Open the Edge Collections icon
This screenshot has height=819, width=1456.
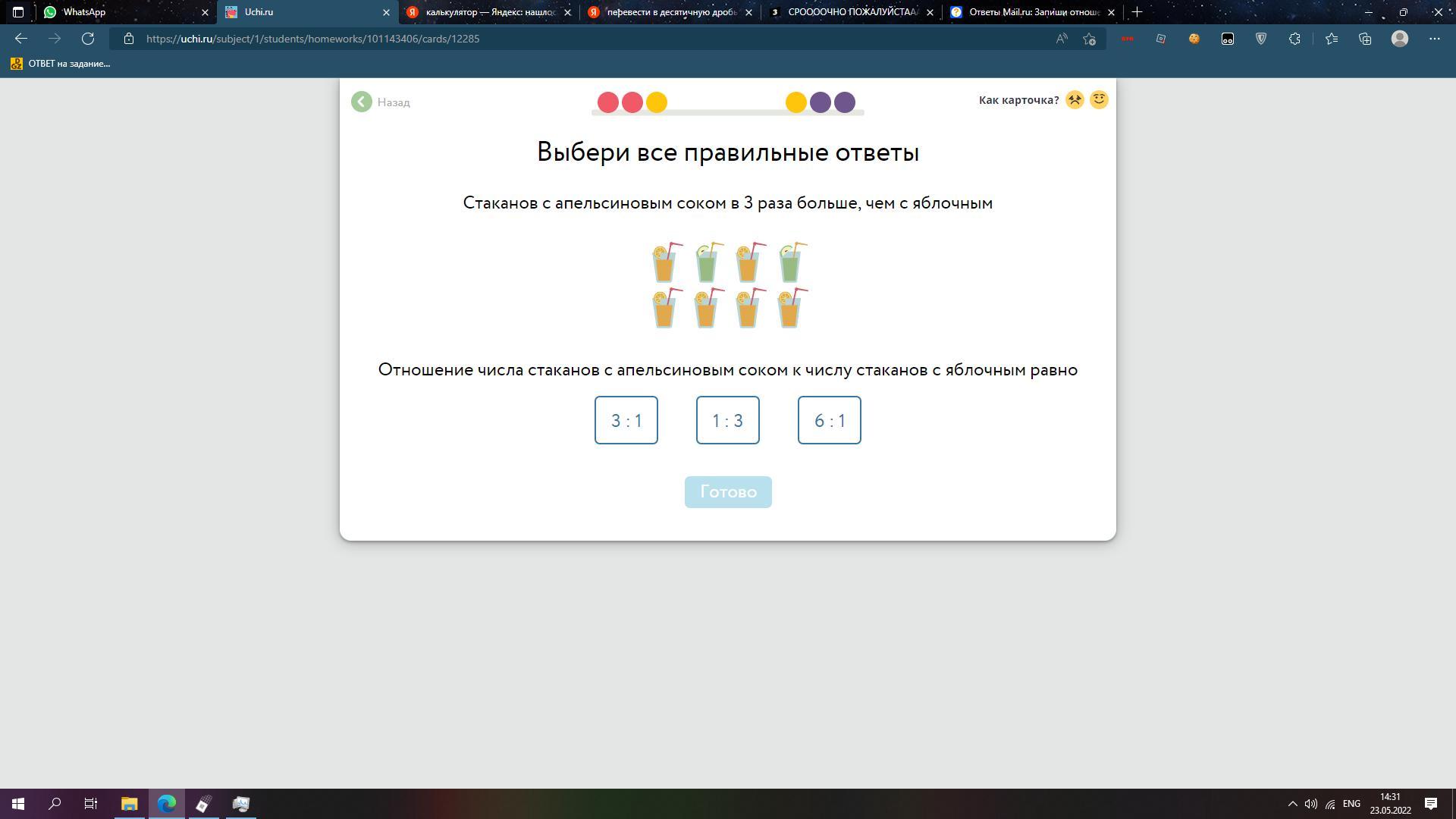1365,39
